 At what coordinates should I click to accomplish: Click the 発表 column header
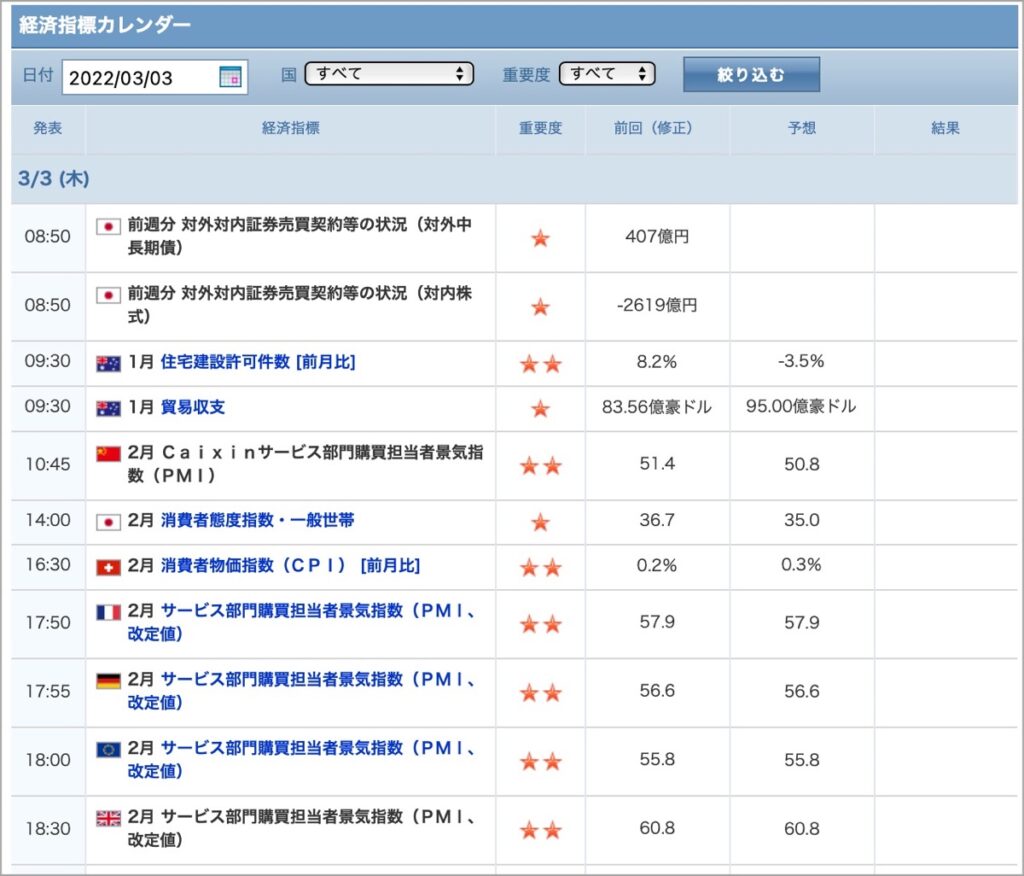(x=48, y=128)
